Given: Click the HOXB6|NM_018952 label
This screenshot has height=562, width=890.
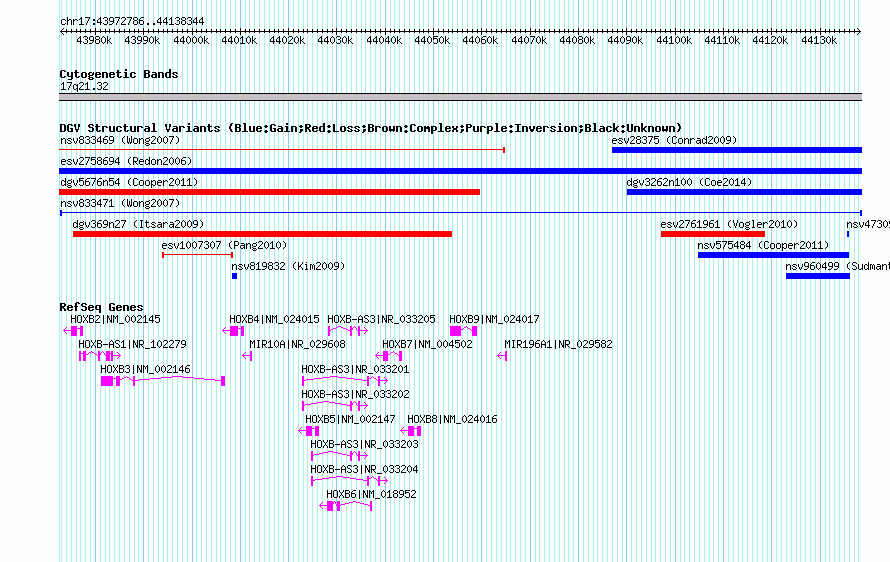Looking at the screenshot, I should 371,494.
